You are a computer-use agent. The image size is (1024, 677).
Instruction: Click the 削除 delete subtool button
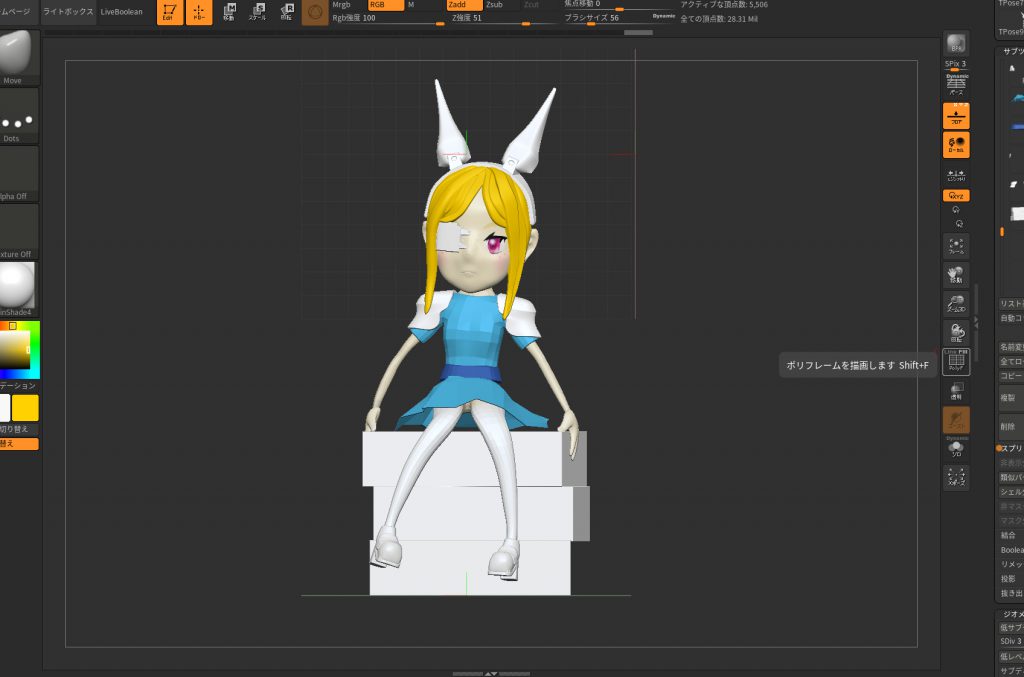pos(1011,426)
